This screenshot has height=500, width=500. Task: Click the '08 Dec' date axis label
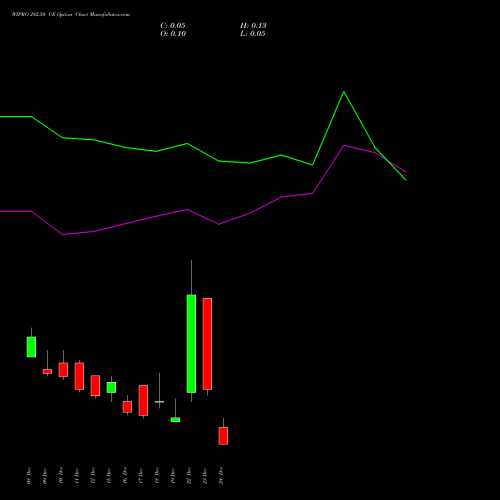tap(29, 475)
